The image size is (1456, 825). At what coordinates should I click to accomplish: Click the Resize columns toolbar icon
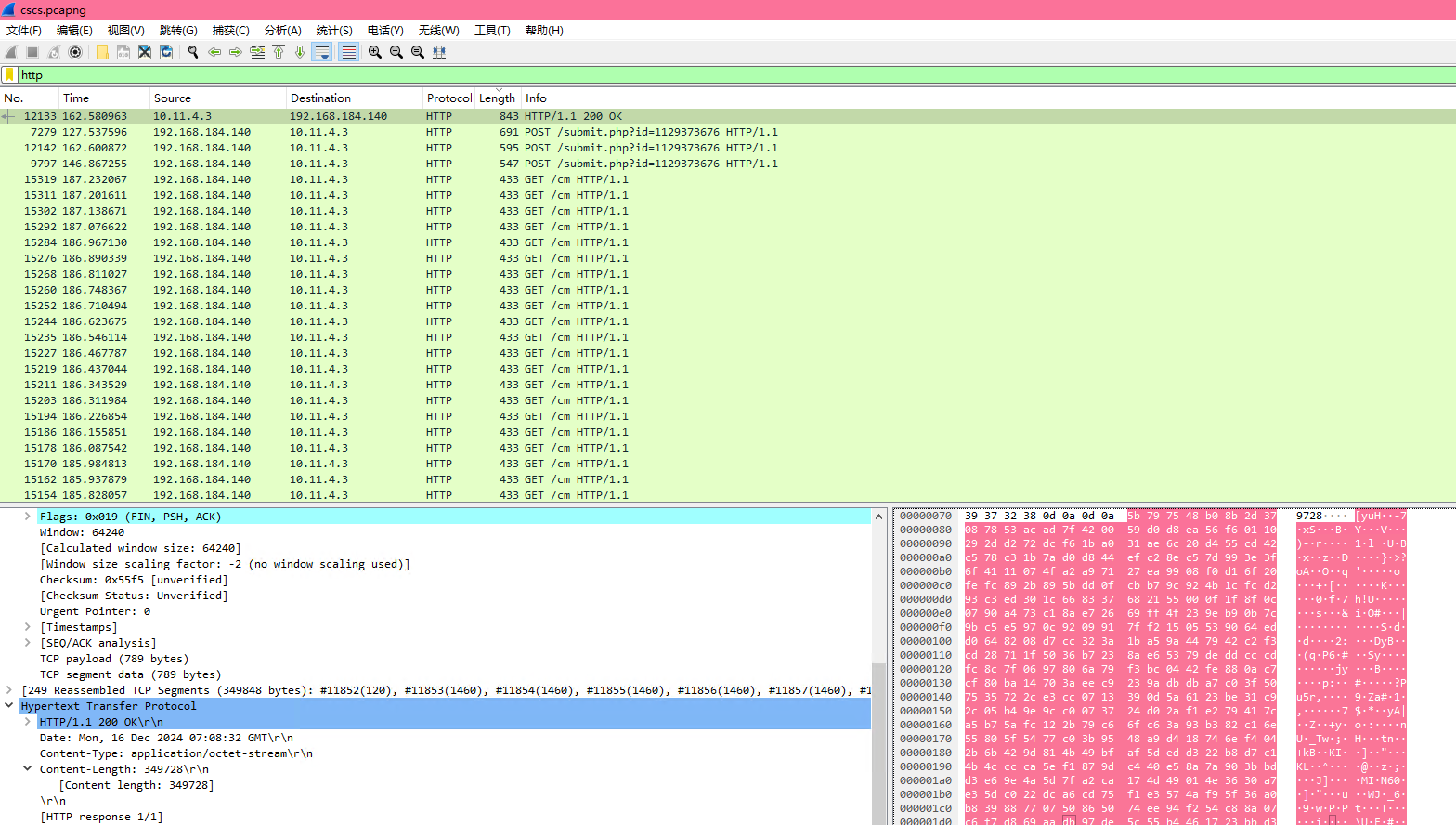tap(439, 52)
